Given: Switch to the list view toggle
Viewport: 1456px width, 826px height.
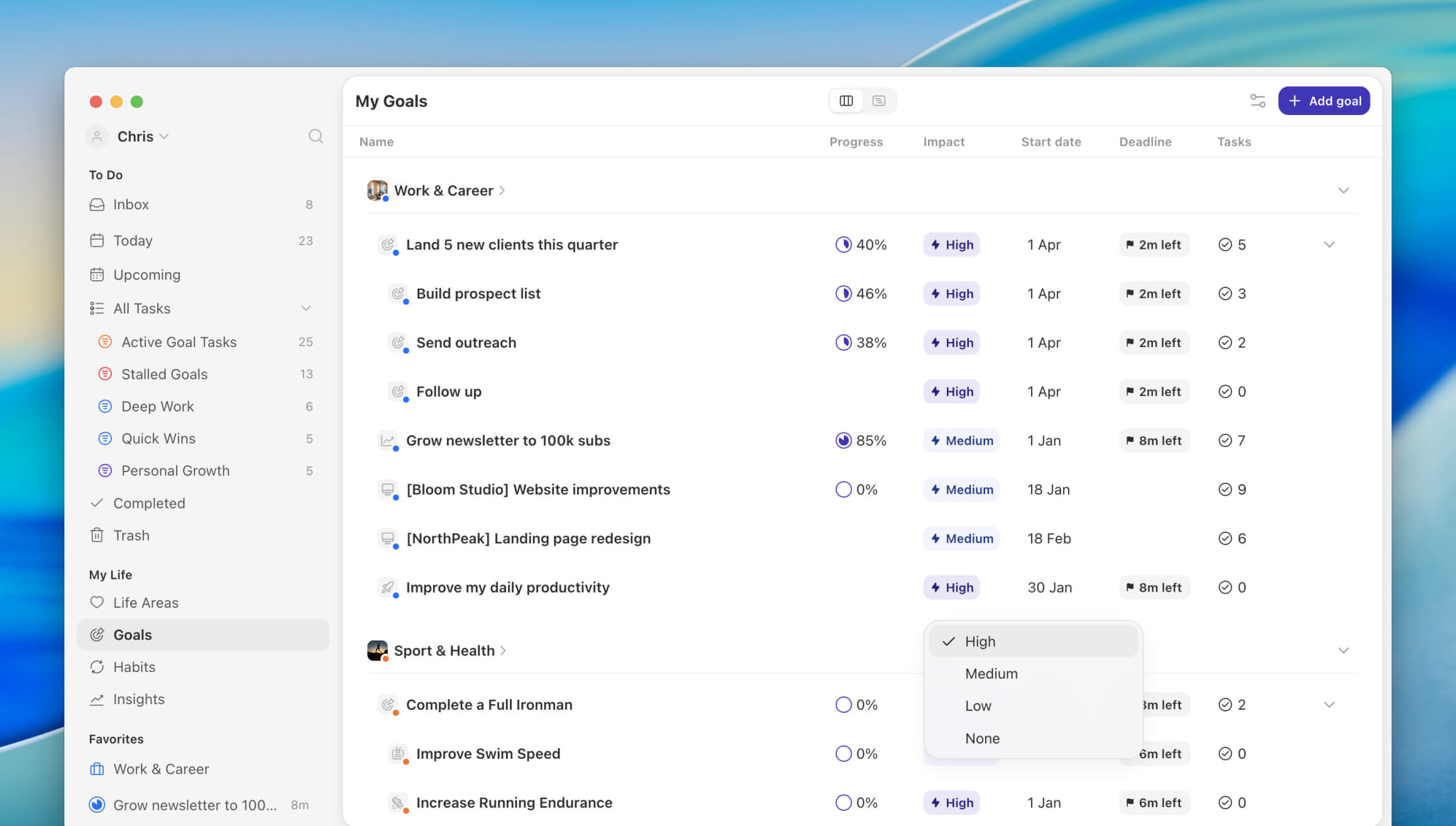Looking at the screenshot, I should [879, 101].
